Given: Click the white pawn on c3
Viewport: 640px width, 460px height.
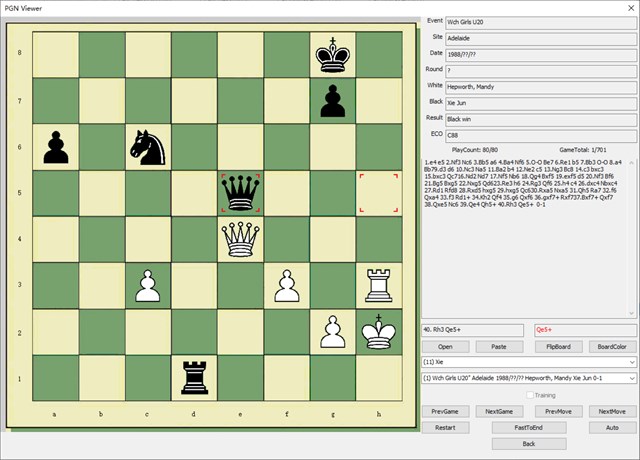Looking at the screenshot, I should tap(148, 285).
